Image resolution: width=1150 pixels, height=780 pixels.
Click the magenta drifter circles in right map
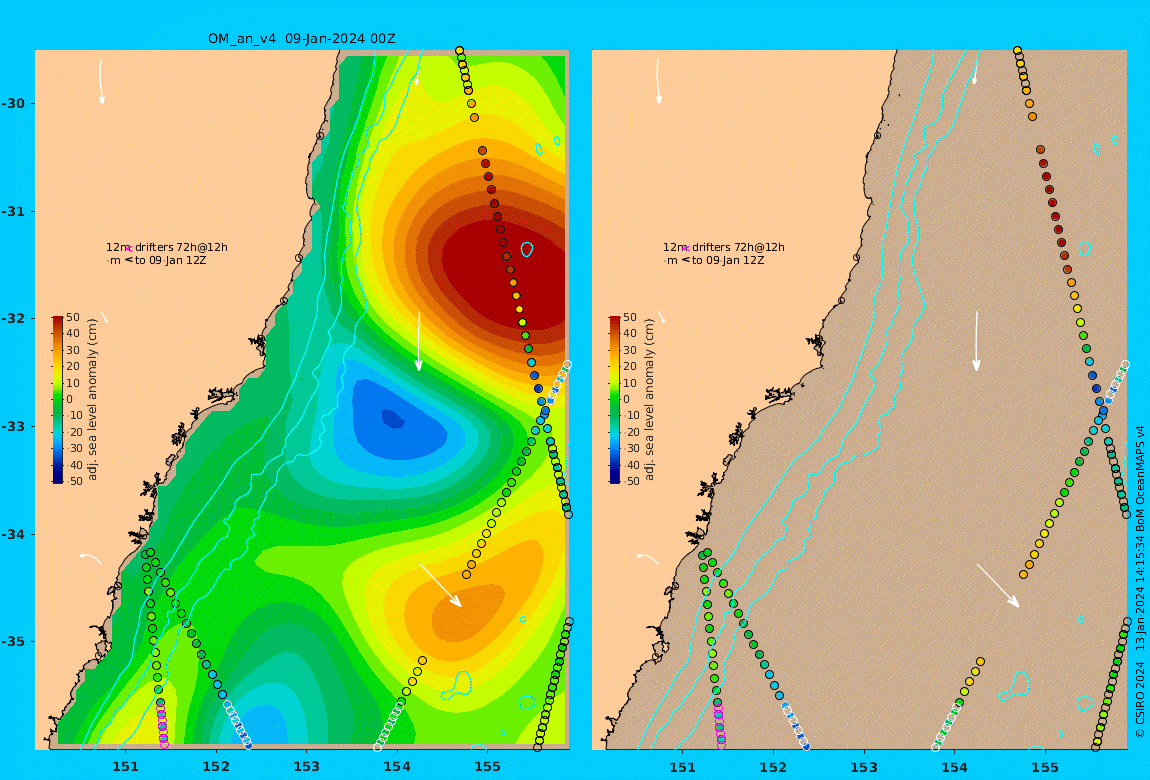tap(719, 725)
